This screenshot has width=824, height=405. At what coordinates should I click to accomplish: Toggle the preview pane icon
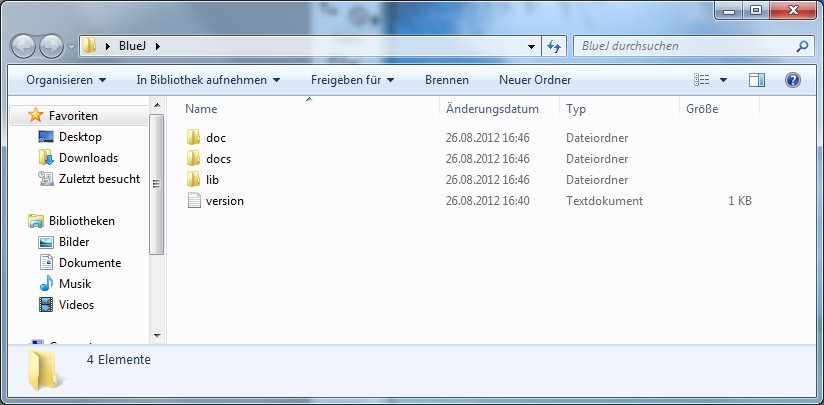tap(756, 80)
